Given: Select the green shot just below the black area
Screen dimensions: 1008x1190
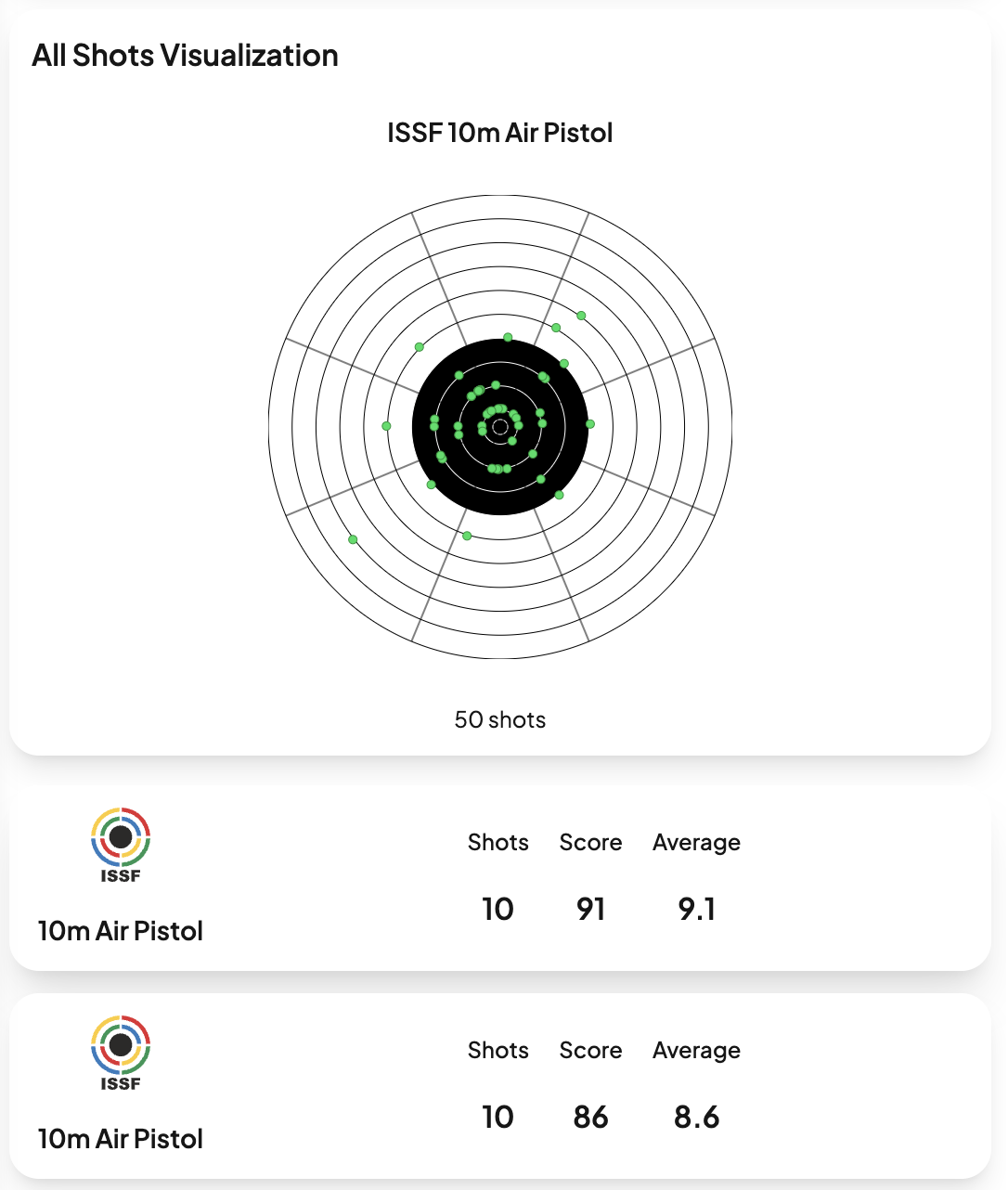Looking at the screenshot, I should click(467, 536).
